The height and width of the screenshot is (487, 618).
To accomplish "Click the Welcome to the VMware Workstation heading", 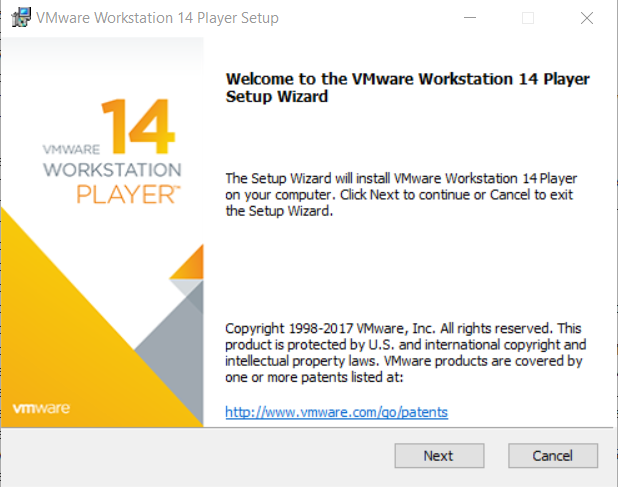I will coord(407,87).
